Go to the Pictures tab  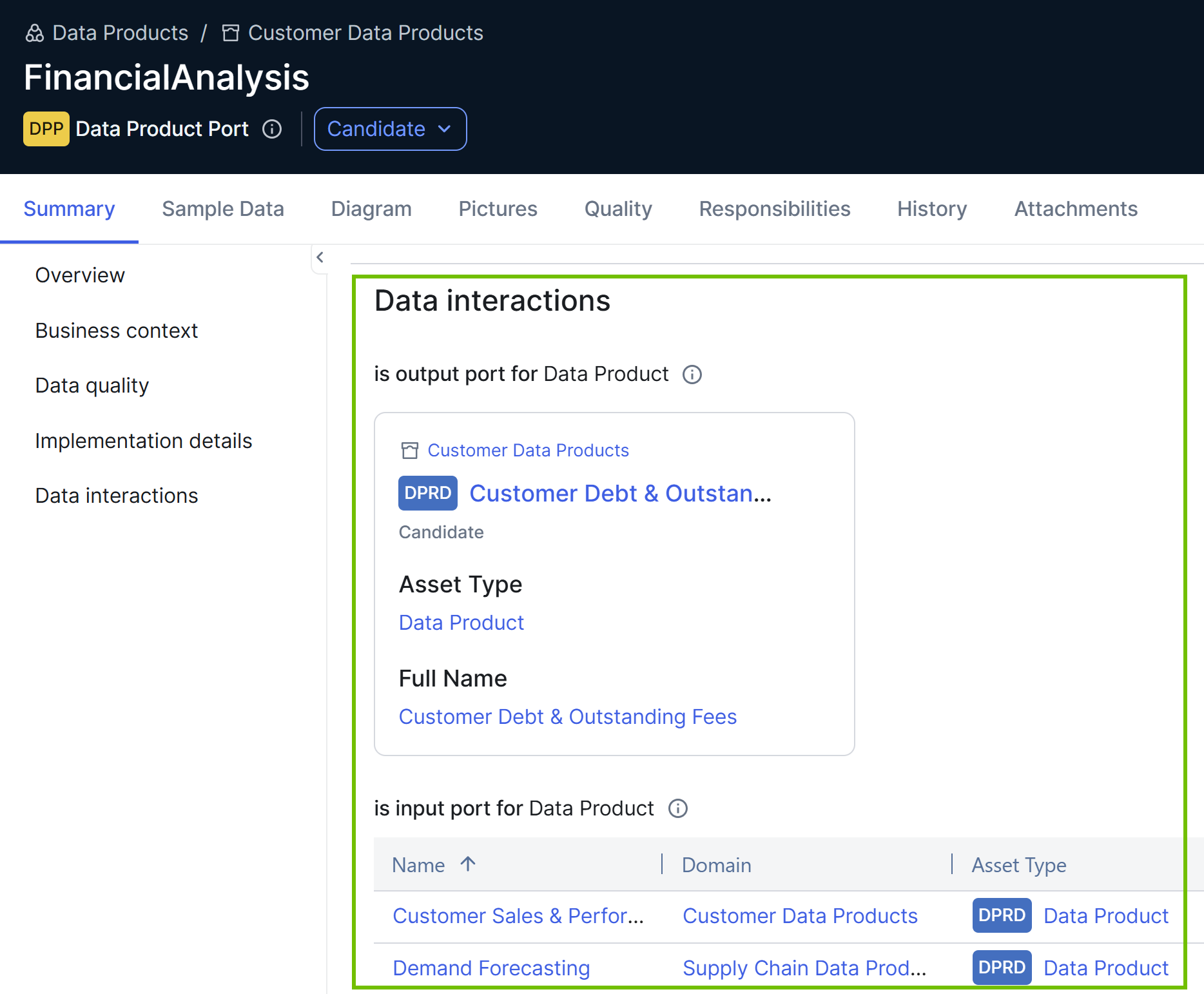pos(498,209)
